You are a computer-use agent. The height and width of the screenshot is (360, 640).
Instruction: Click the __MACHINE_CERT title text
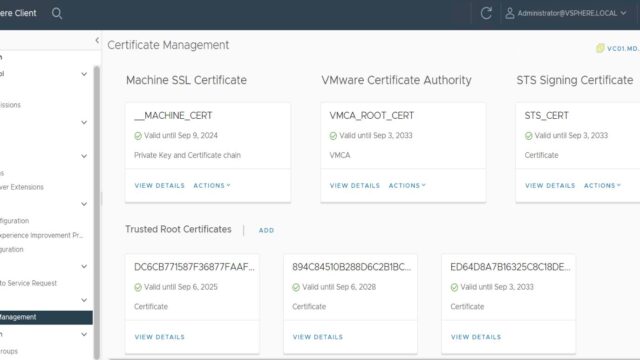[173, 116]
